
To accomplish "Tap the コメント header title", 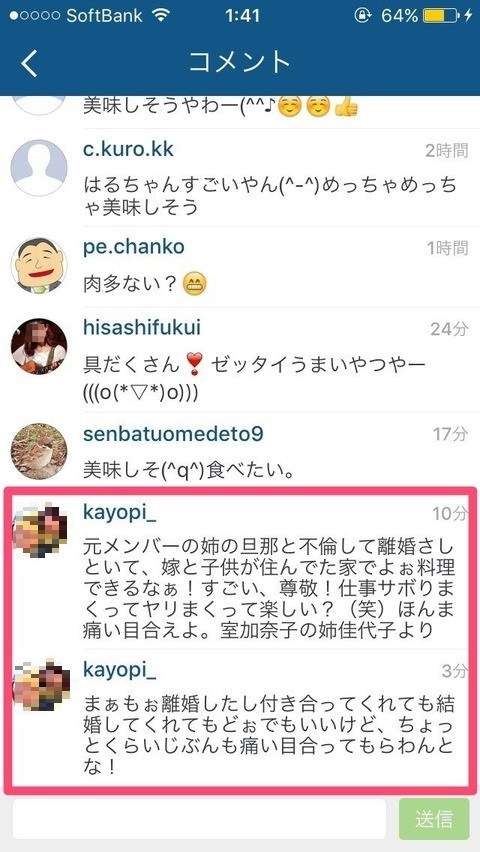I will tap(240, 63).
